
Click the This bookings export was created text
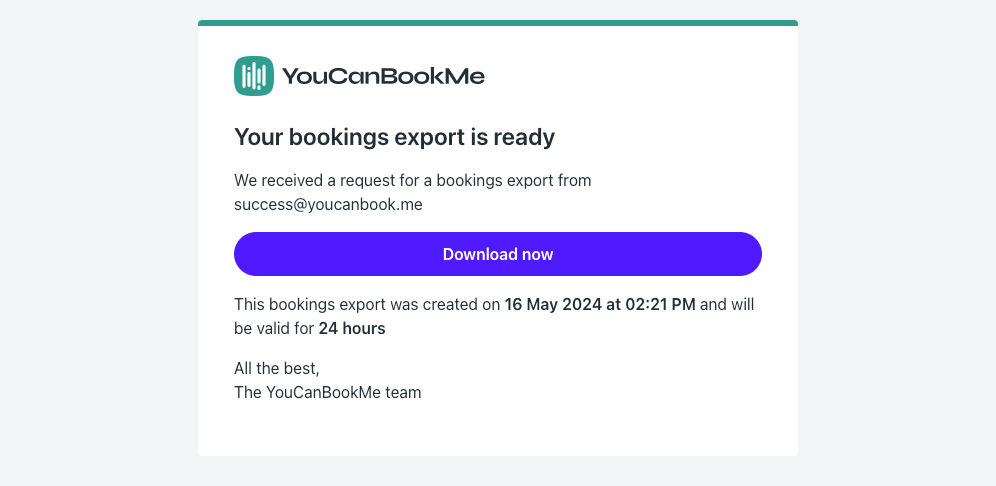pyautogui.click(x=358, y=304)
